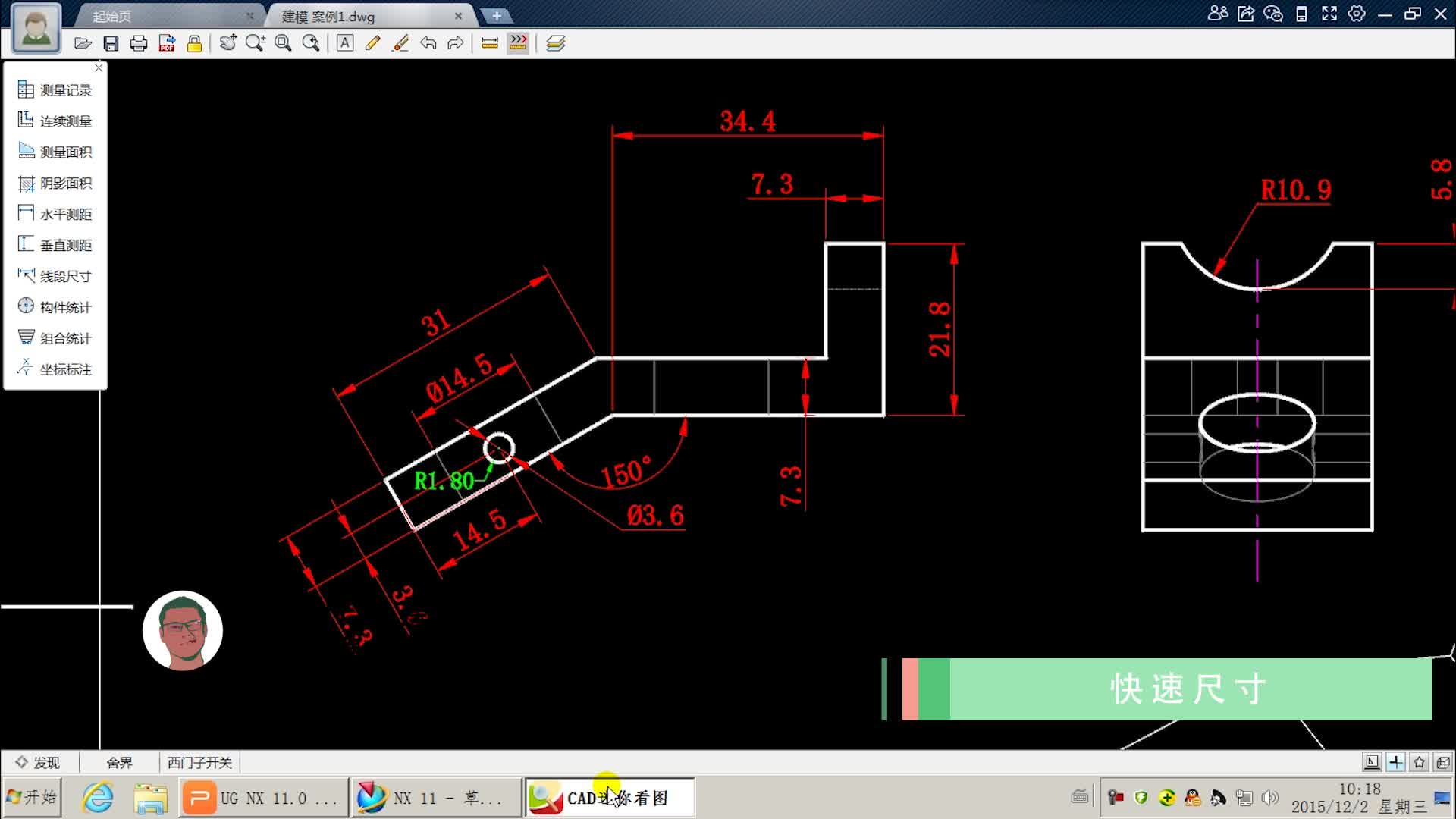The height and width of the screenshot is (819, 1456).
Task: Export to PDF via toolbar icon
Action: point(167,44)
